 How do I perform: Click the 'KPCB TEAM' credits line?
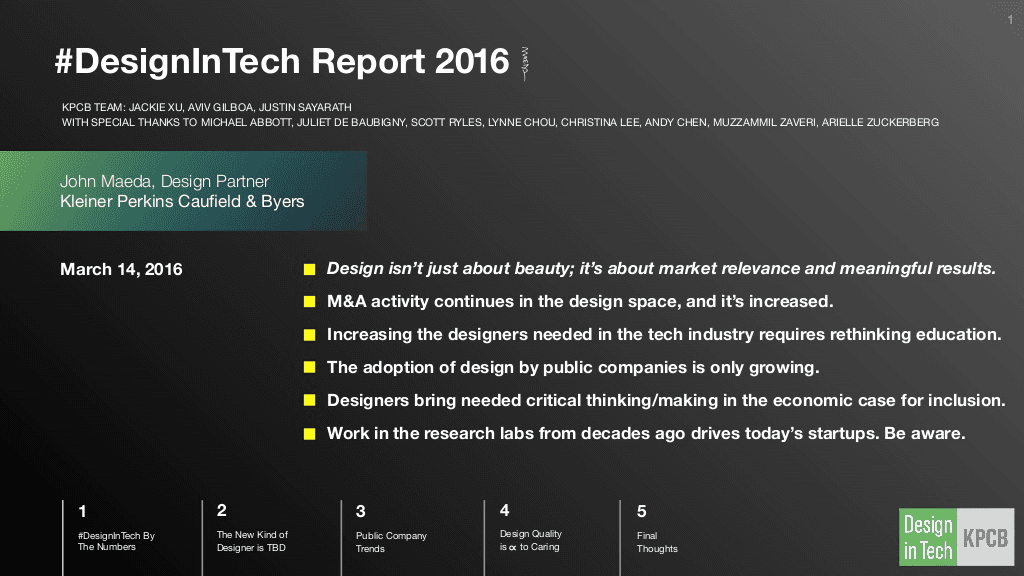(x=206, y=107)
